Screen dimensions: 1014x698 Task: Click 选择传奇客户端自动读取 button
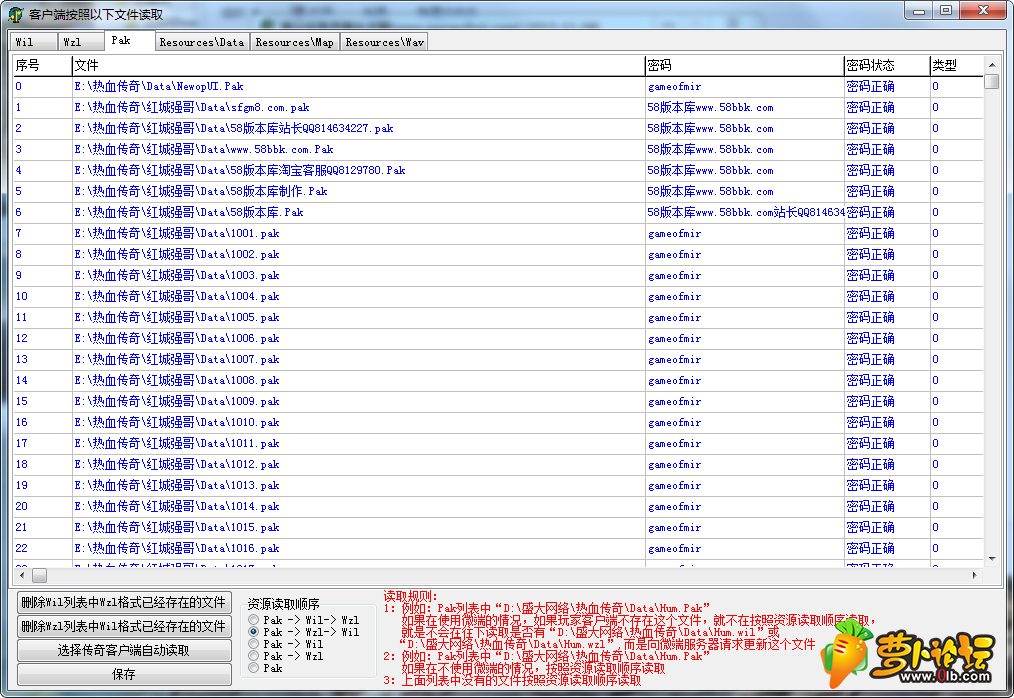click(124, 650)
